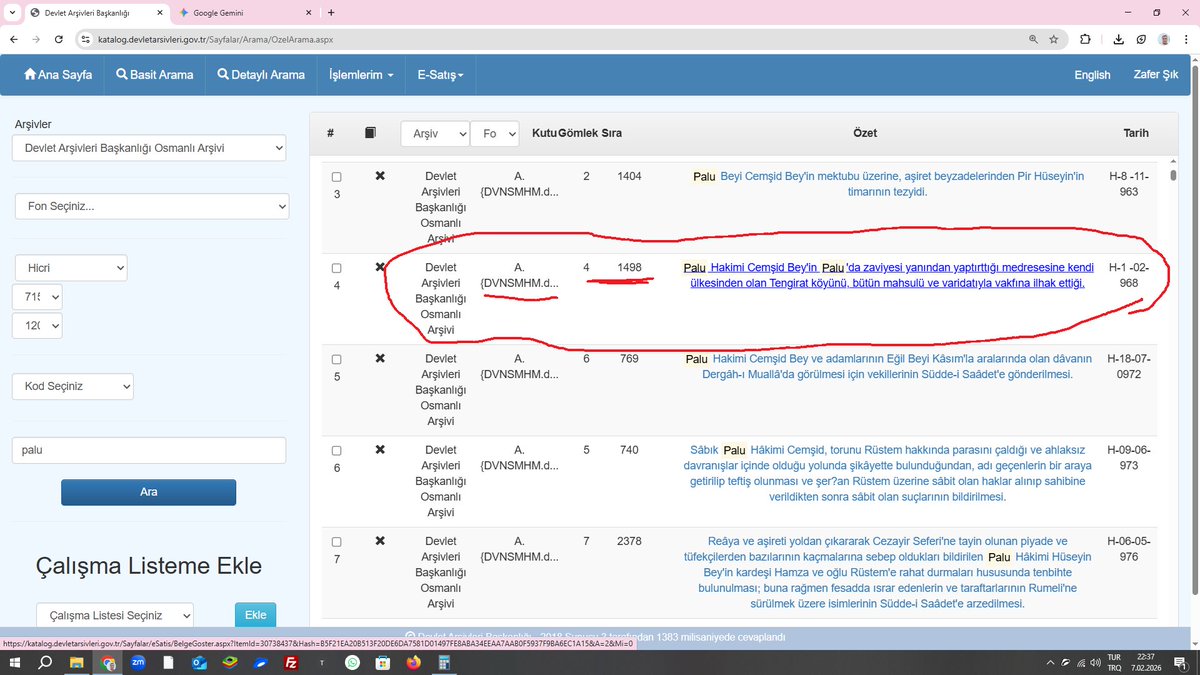Open record summary about Pir Hüseyin'in timarı
Image resolution: width=1200 pixels, height=675 pixels.
(x=888, y=184)
